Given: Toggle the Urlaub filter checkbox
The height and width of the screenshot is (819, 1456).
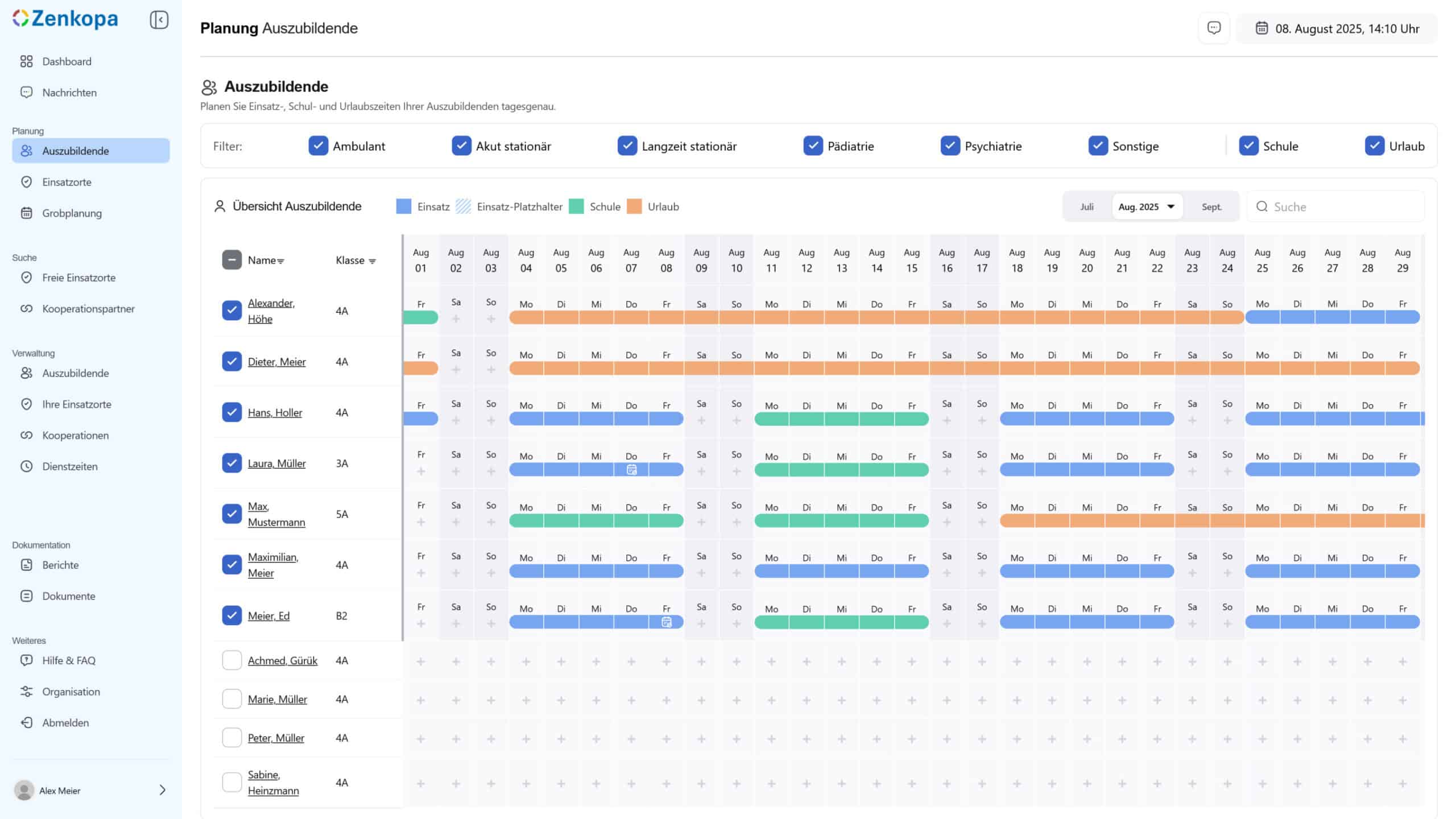Looking at the screenshot, I should tap(1374, 146).
